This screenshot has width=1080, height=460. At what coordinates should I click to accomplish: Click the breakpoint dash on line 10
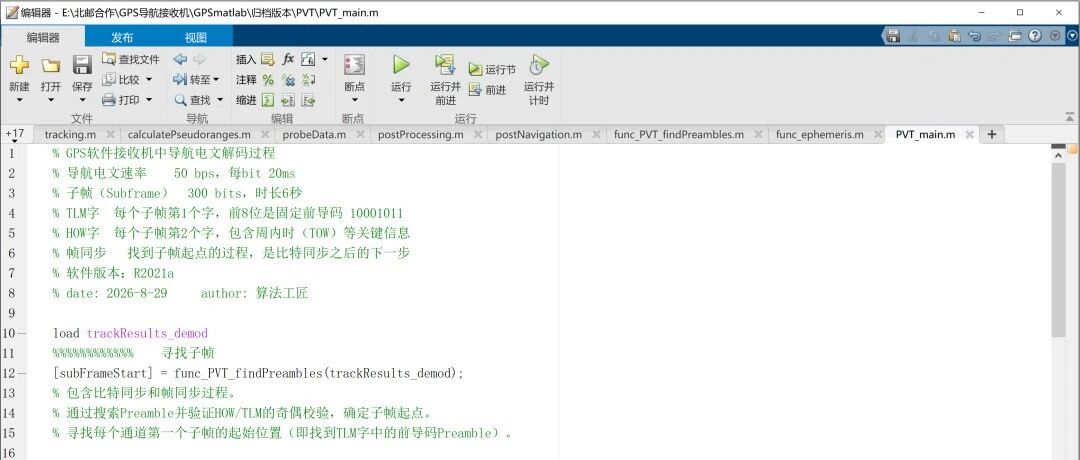[22, 333]
